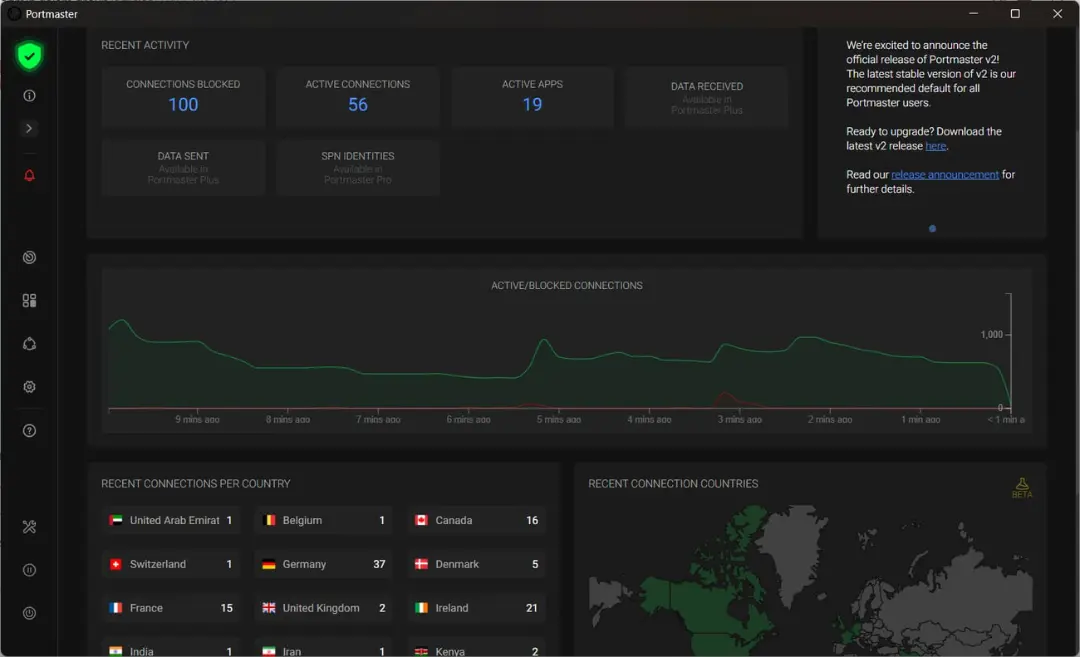
Task: Click the pause icon in the sidebar
Action: pyautogui.click(x=29, y=570)
